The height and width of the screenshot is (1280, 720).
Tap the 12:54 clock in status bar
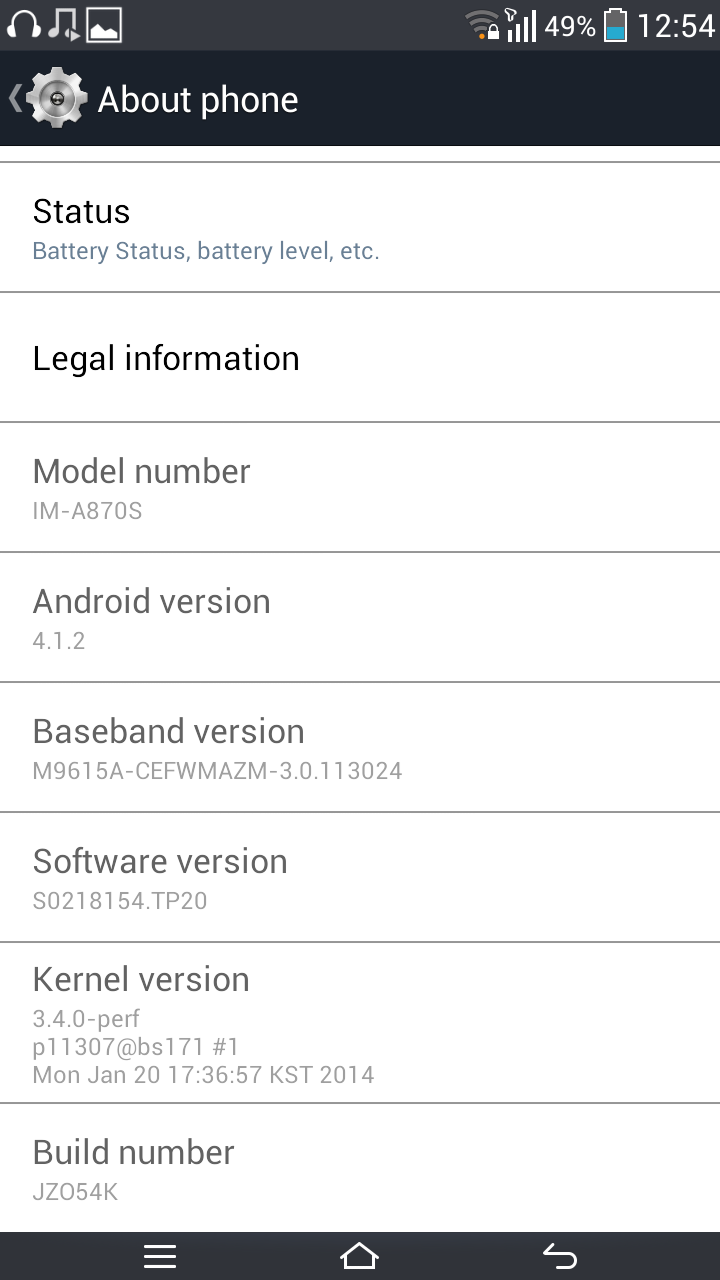click(676, 25)
